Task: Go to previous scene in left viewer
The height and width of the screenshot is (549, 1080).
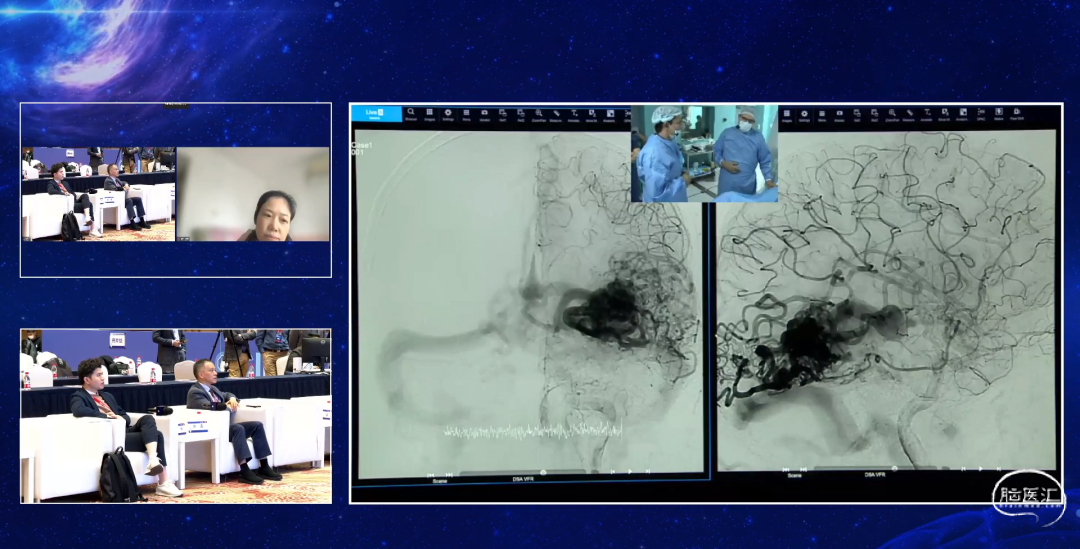Action: click(430, 475)
